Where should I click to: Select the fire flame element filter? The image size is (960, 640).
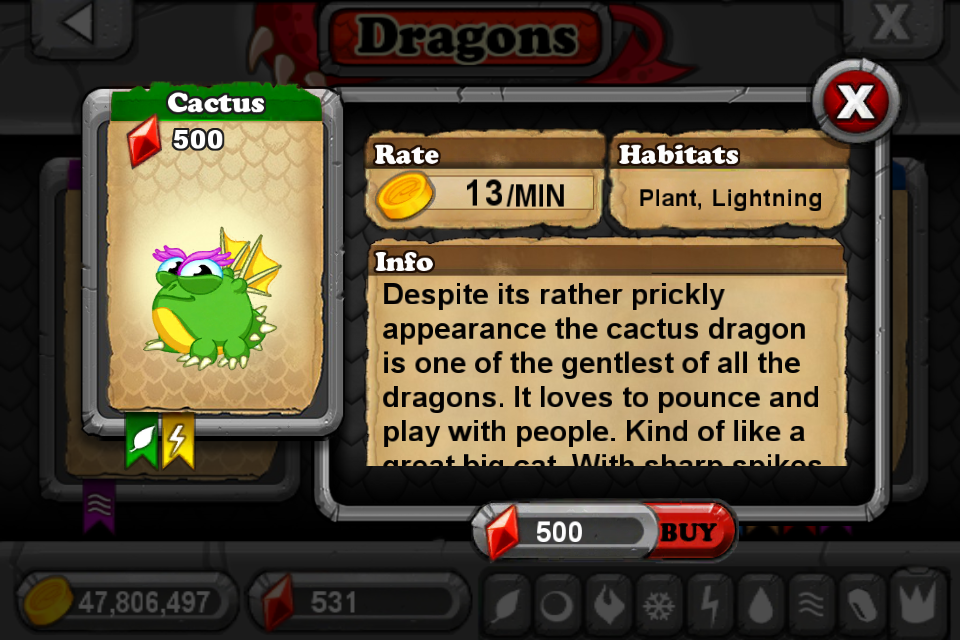point(608,604)
